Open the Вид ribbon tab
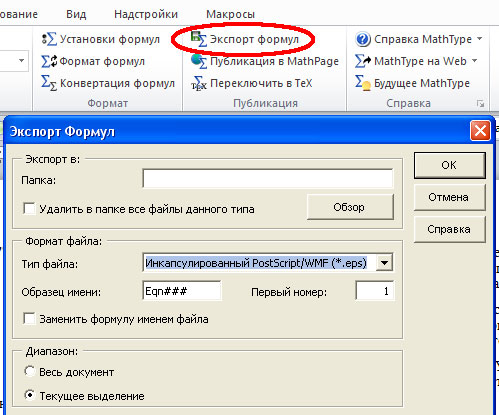Viewport: 499px width, 415px height. 76,14
